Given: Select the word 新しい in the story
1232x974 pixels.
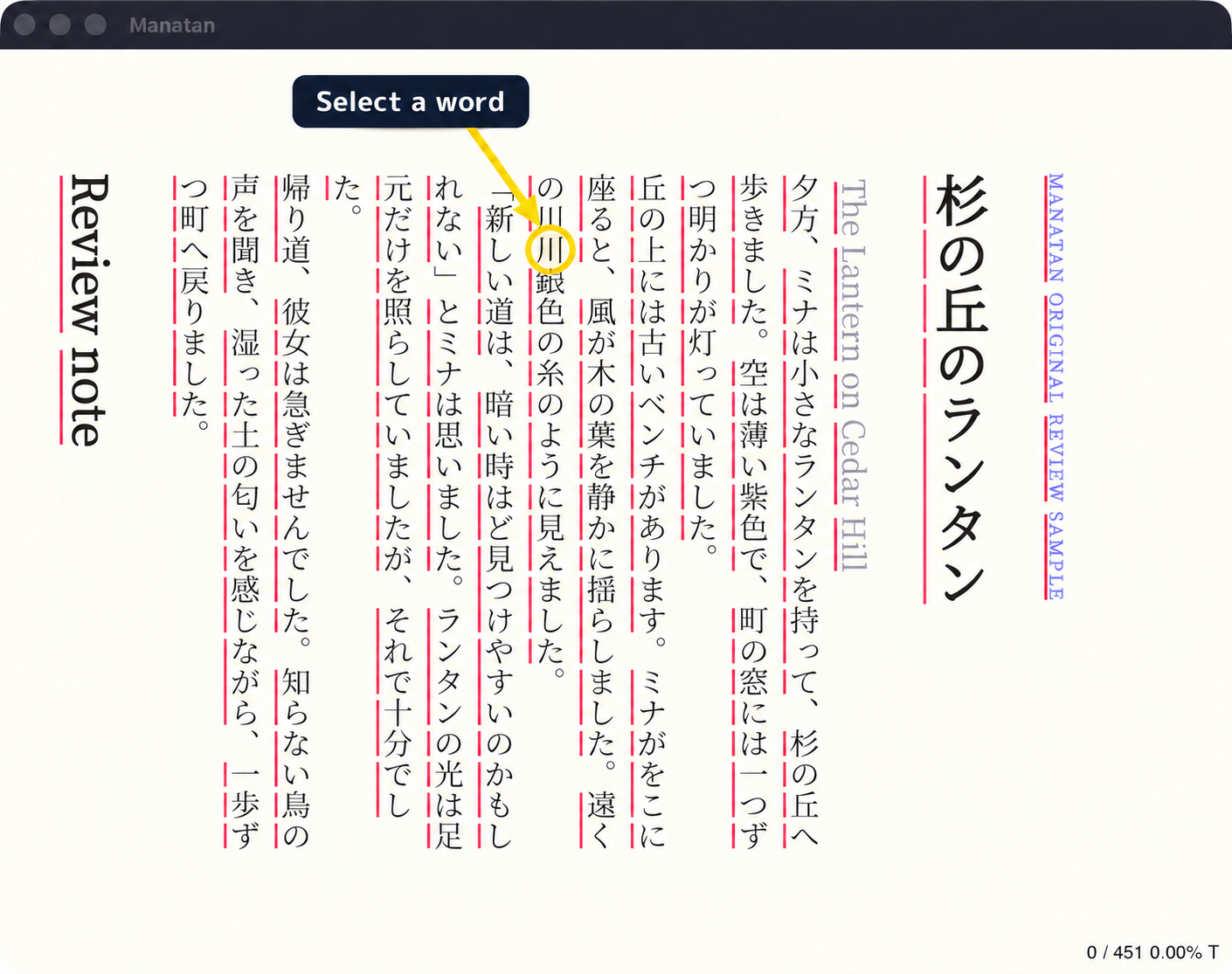Looking at the screenshot, I should 500,250.
